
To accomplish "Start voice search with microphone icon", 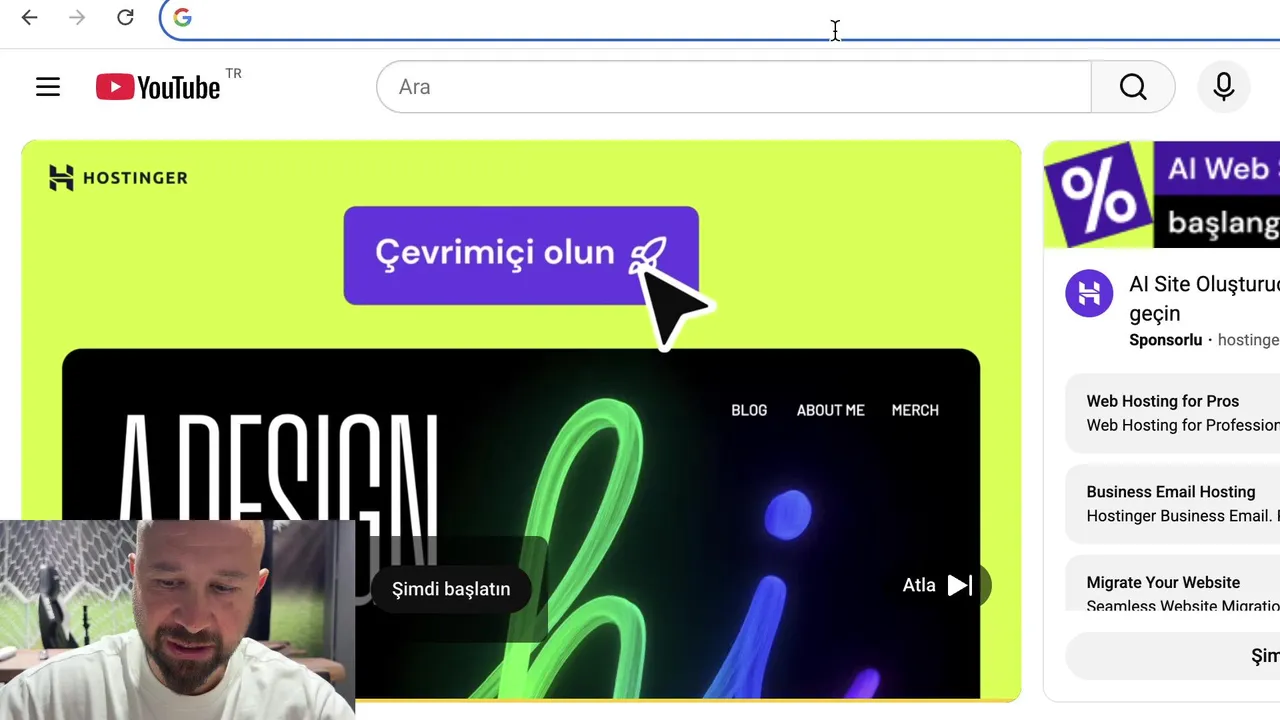I will pos(1224,87).
